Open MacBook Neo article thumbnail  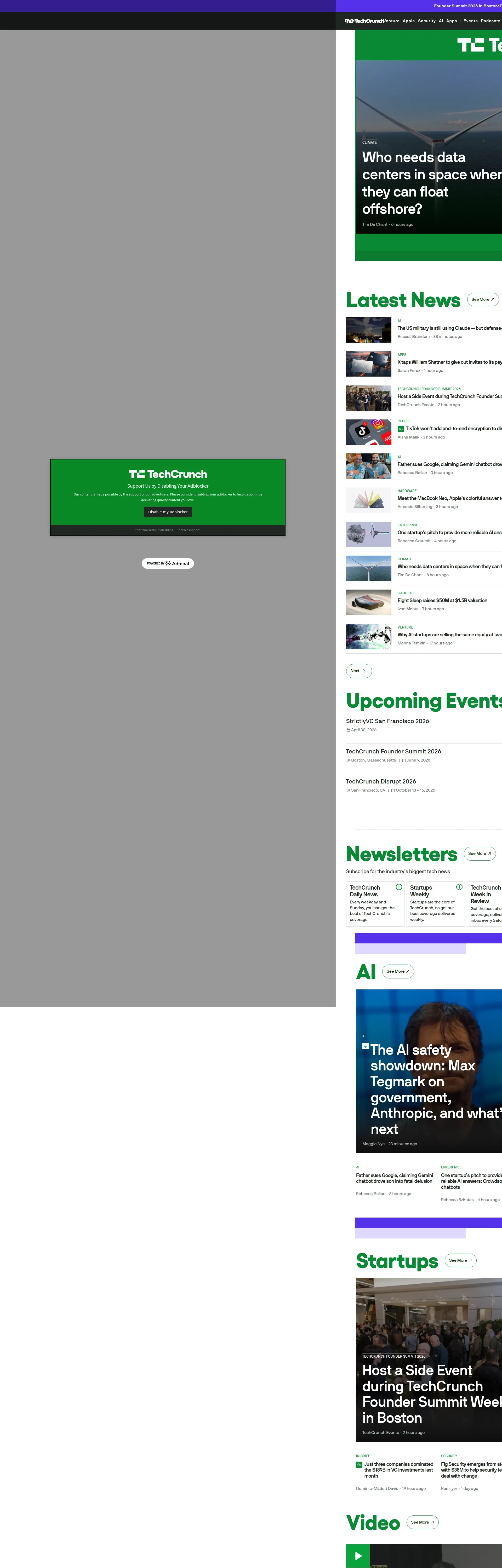tap(369, 500)
